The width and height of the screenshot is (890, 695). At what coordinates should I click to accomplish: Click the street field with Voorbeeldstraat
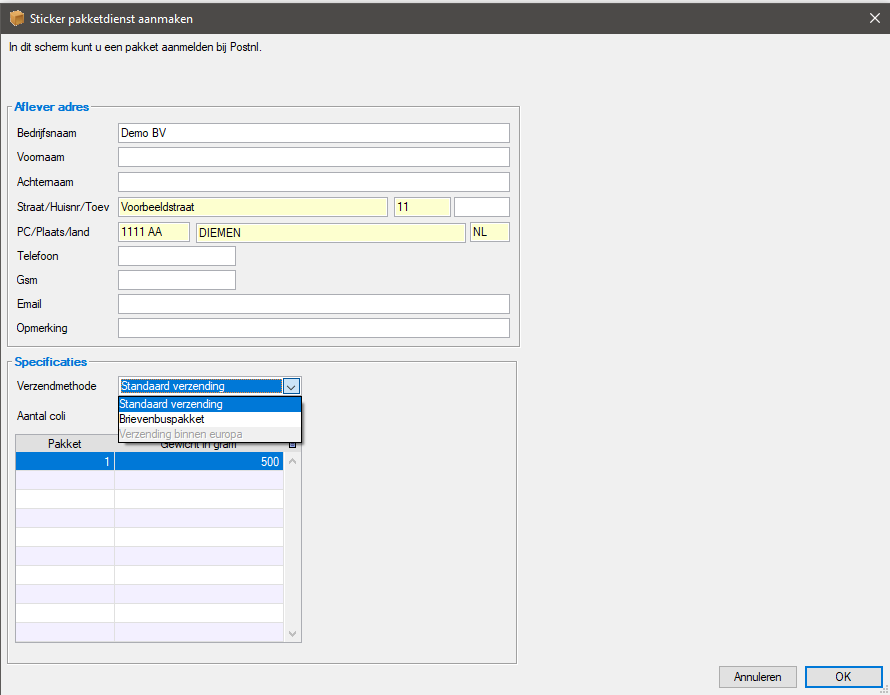click(253, 207)
